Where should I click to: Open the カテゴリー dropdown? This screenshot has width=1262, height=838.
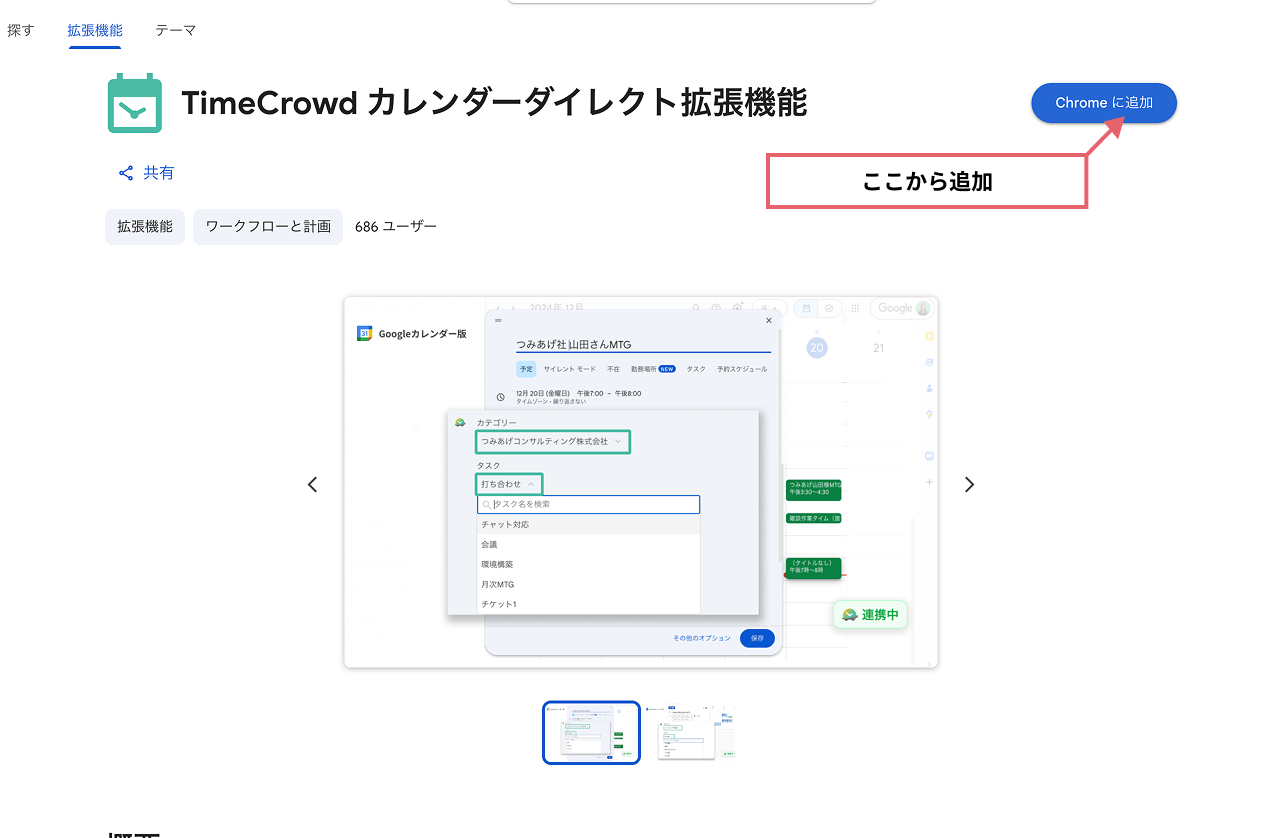point(552,441)
